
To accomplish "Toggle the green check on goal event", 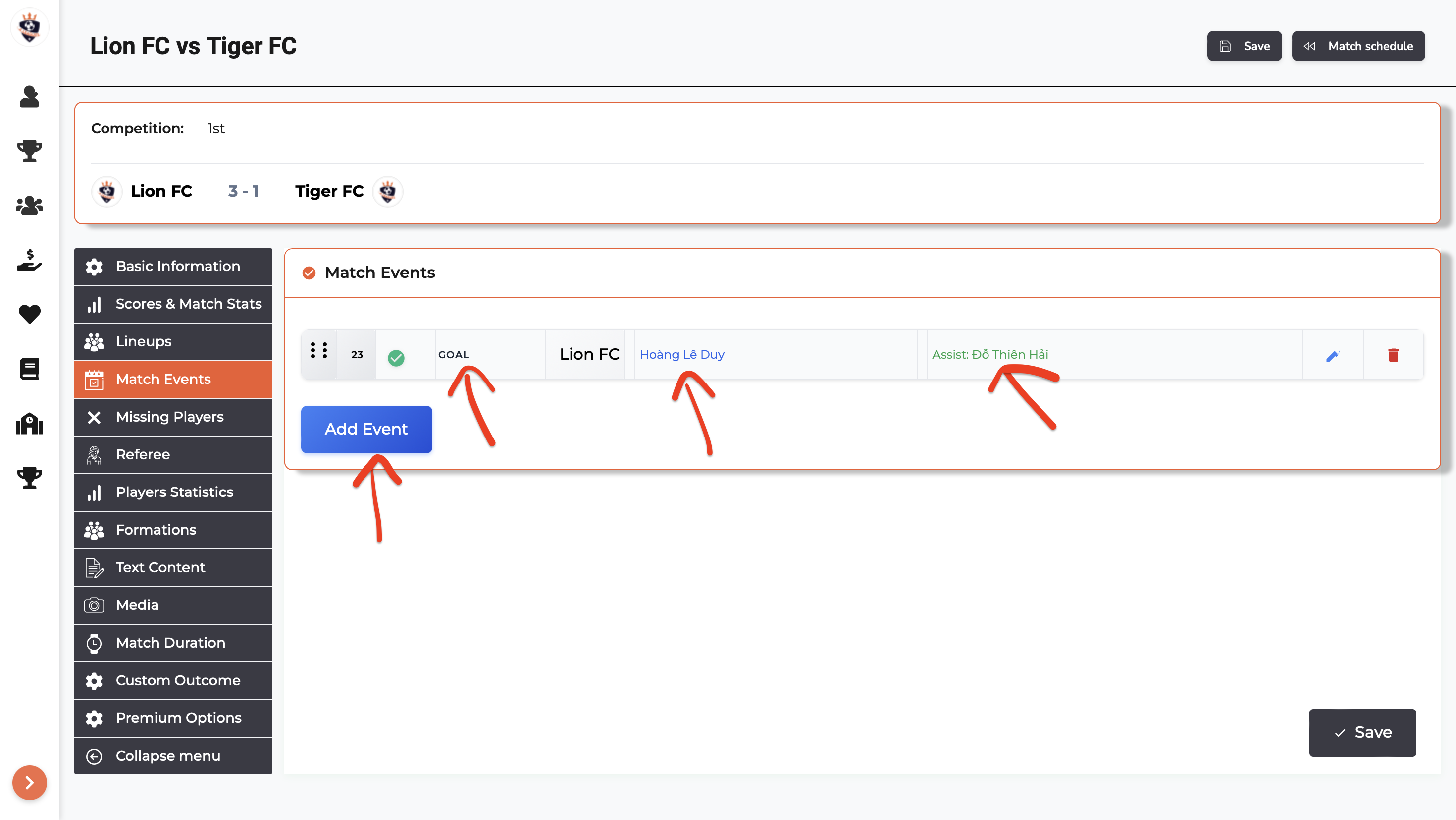I will pos(396,357).
